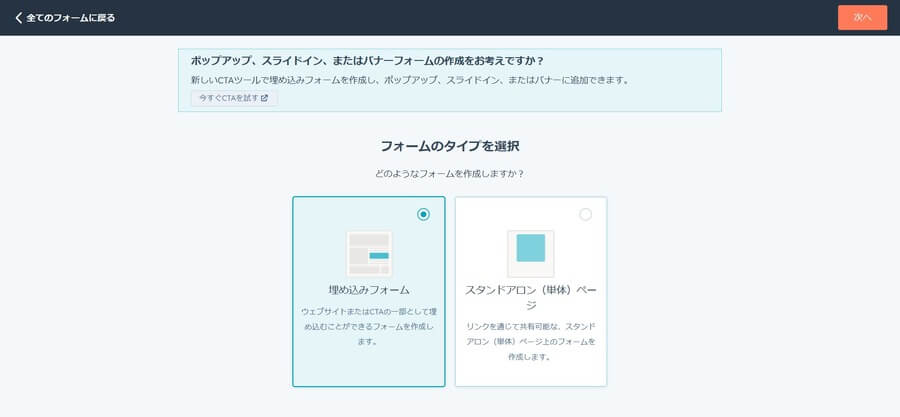This screenshot has height=417, width=900.
Task: Click the フォームのタイプを選択 heading
Action: pyautogui.click(x=450, y=146)
